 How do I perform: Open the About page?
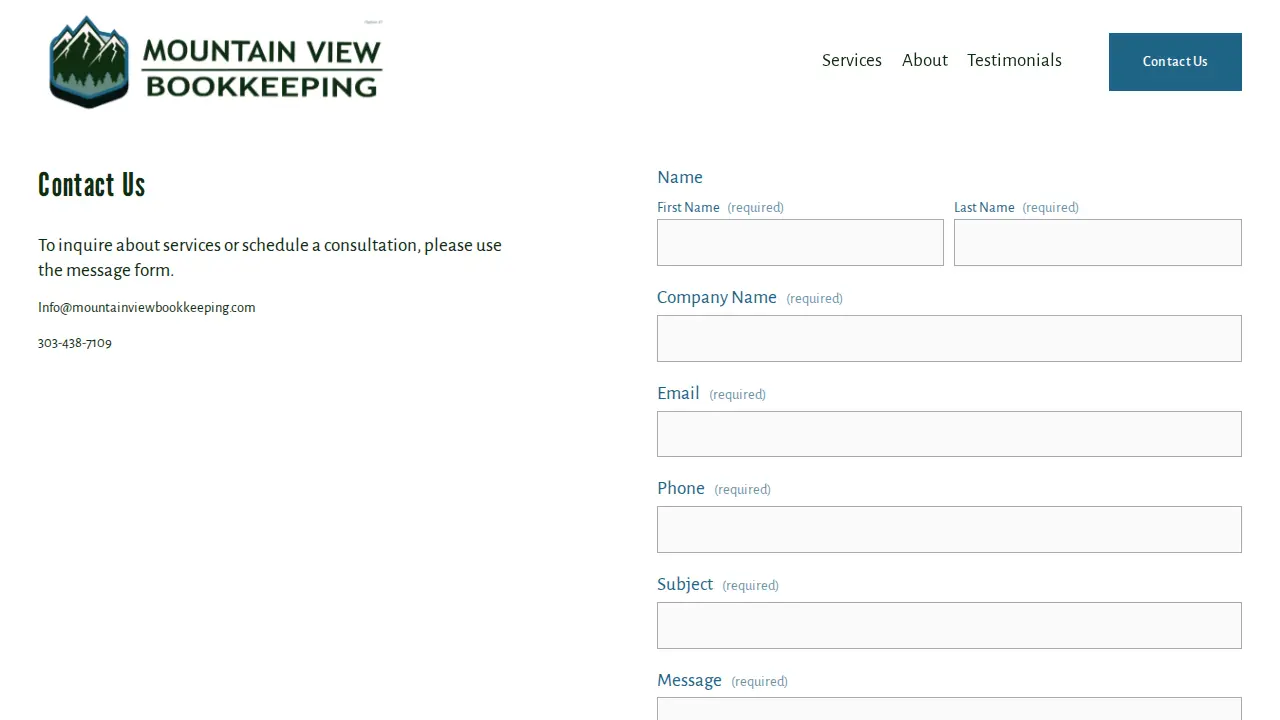925,61
